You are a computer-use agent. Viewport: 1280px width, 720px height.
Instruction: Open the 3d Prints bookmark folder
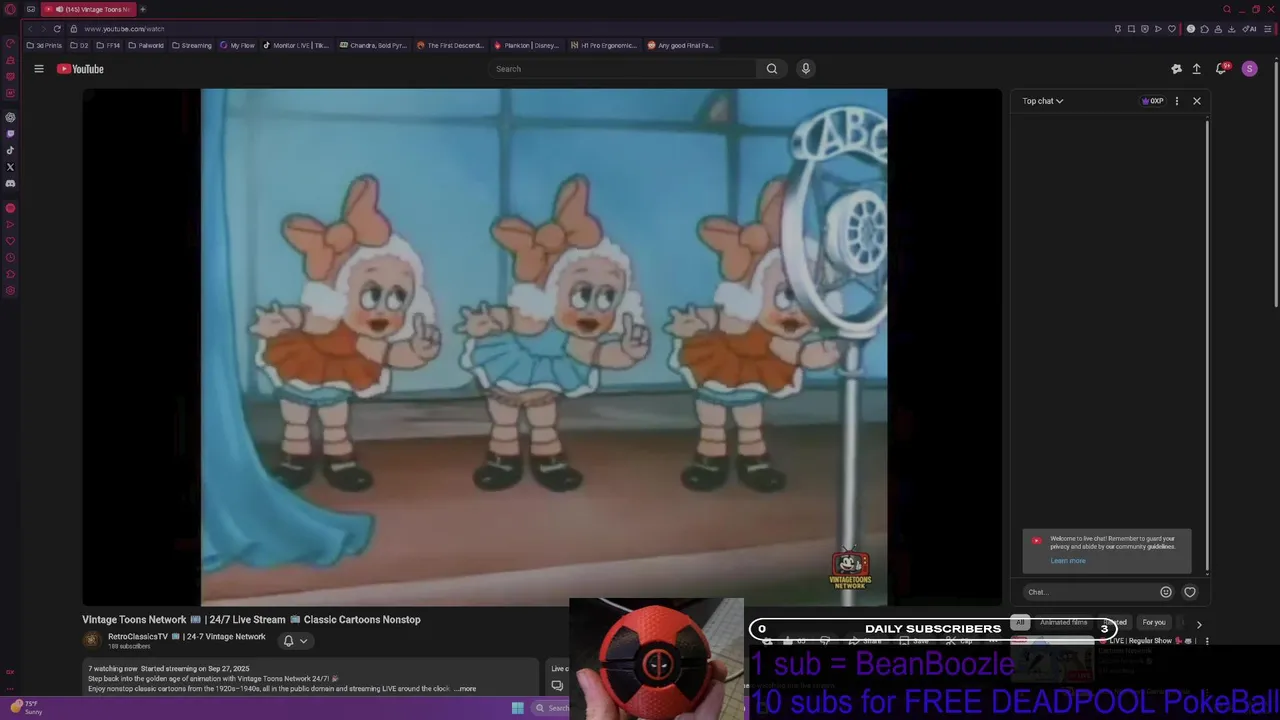[x=45, y=45]
